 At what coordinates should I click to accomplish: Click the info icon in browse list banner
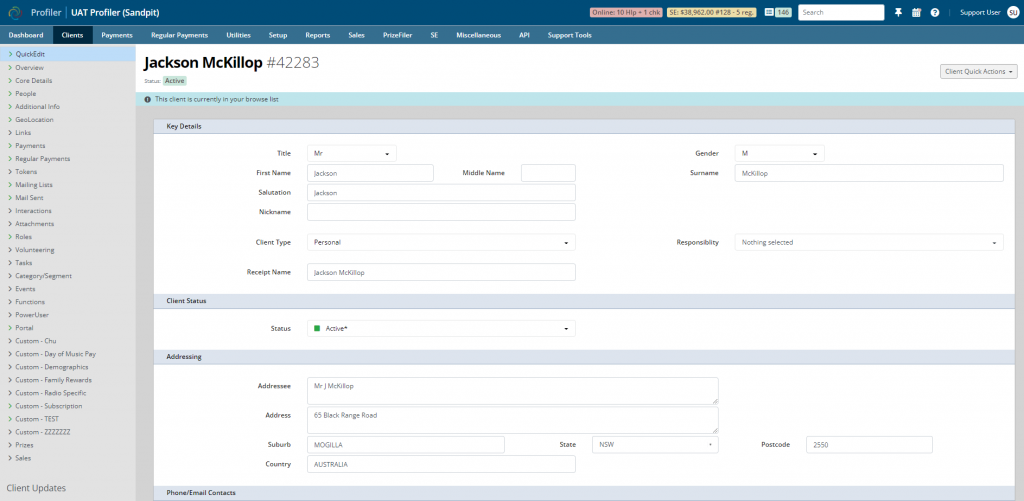pos(148,99)
